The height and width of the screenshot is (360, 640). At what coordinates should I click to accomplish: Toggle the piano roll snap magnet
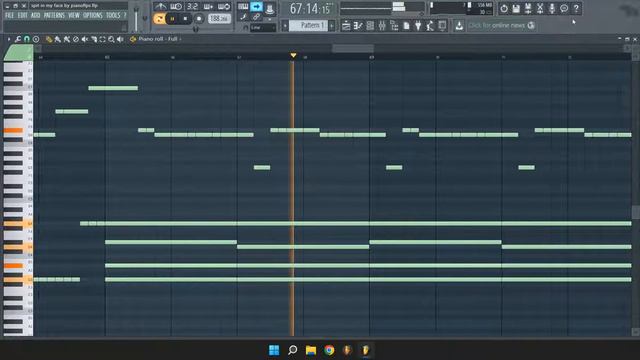pos(27,39)
